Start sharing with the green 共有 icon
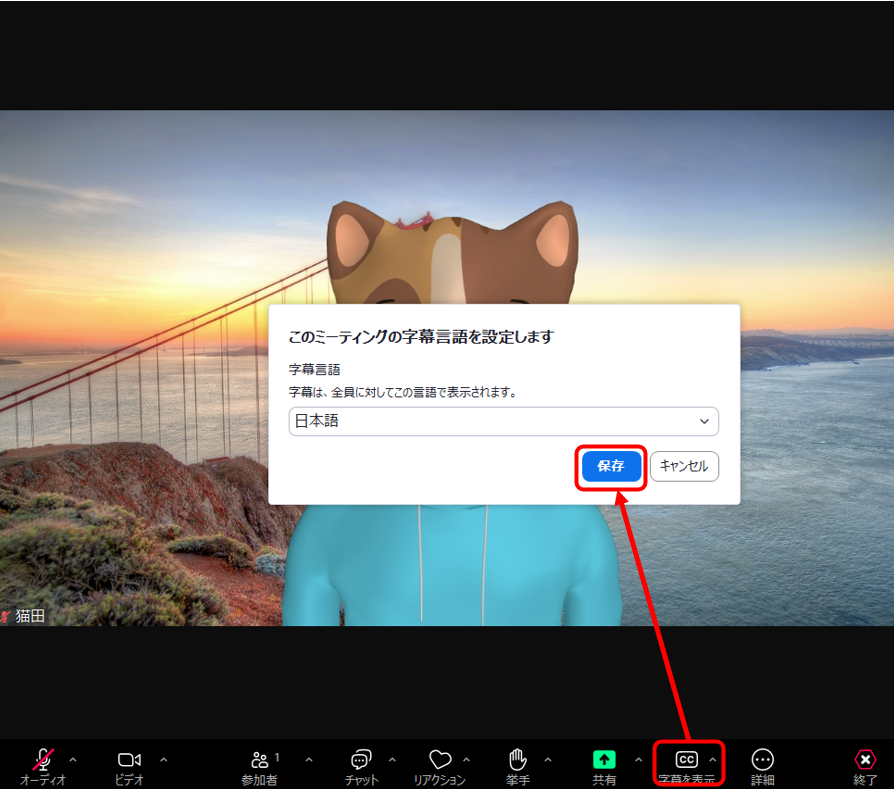Image resolution: width=894 pixels, height=789 pixels. click(x=604, y=759)
